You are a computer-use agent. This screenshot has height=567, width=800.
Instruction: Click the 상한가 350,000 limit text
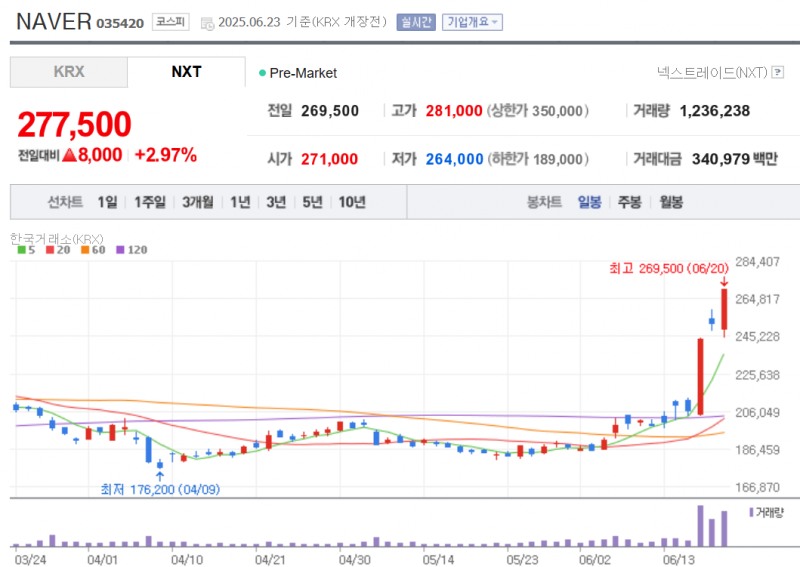[x=538, y=111]
